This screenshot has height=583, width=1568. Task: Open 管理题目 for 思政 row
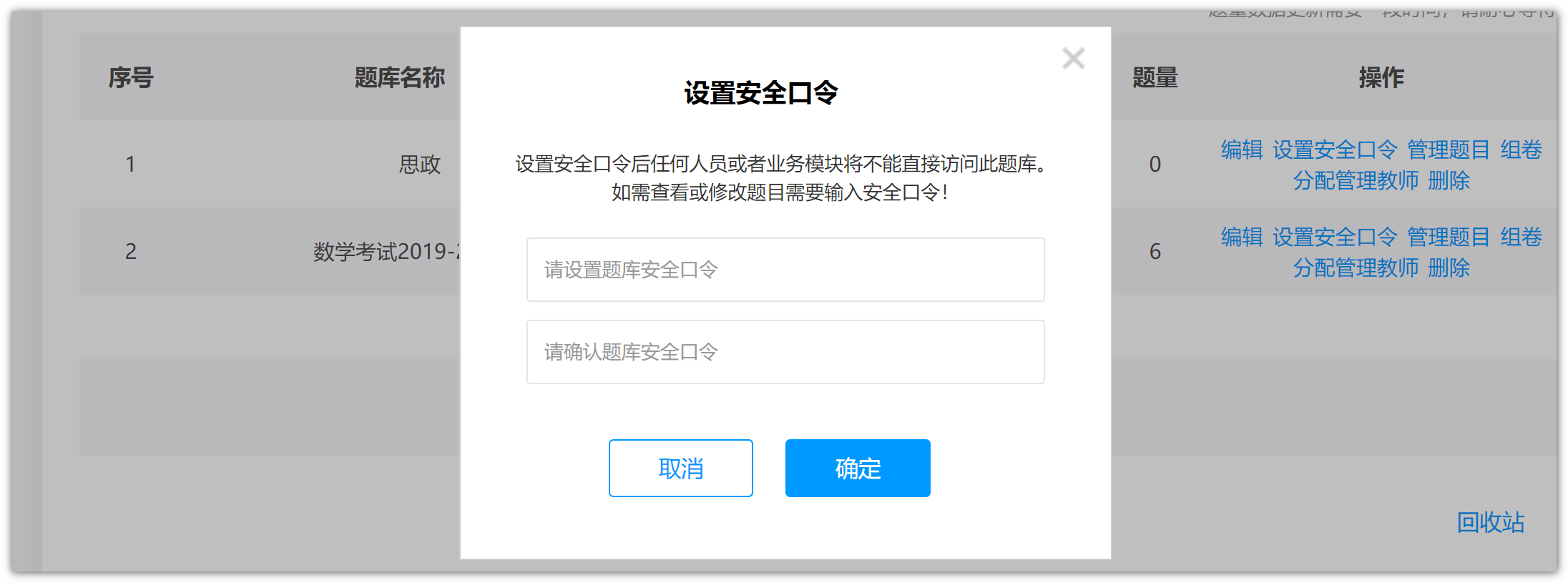tap(1448, 150)
